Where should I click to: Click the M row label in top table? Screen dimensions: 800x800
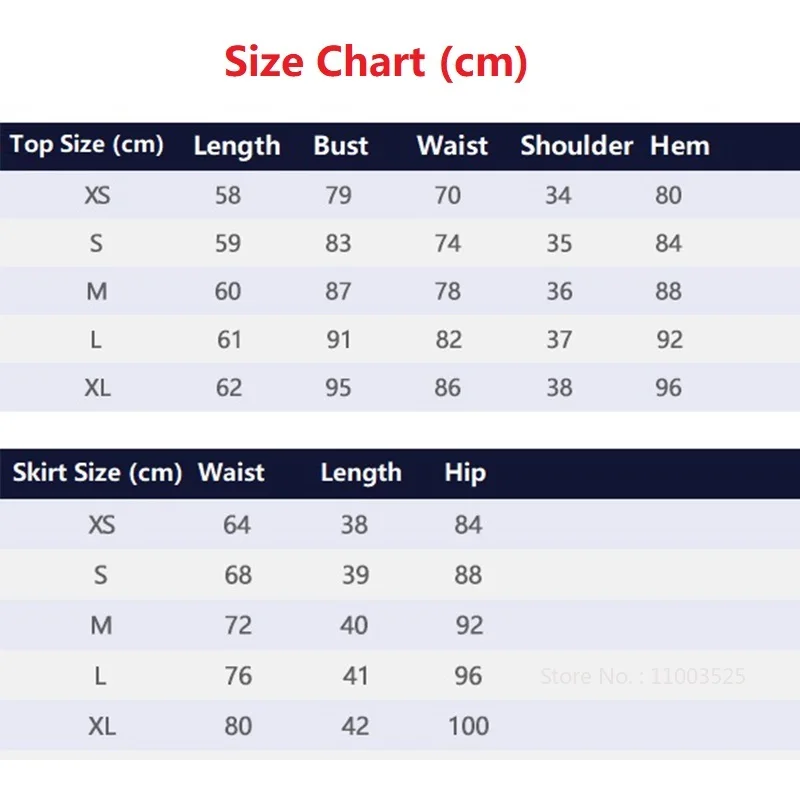click(x=97, y=292)
